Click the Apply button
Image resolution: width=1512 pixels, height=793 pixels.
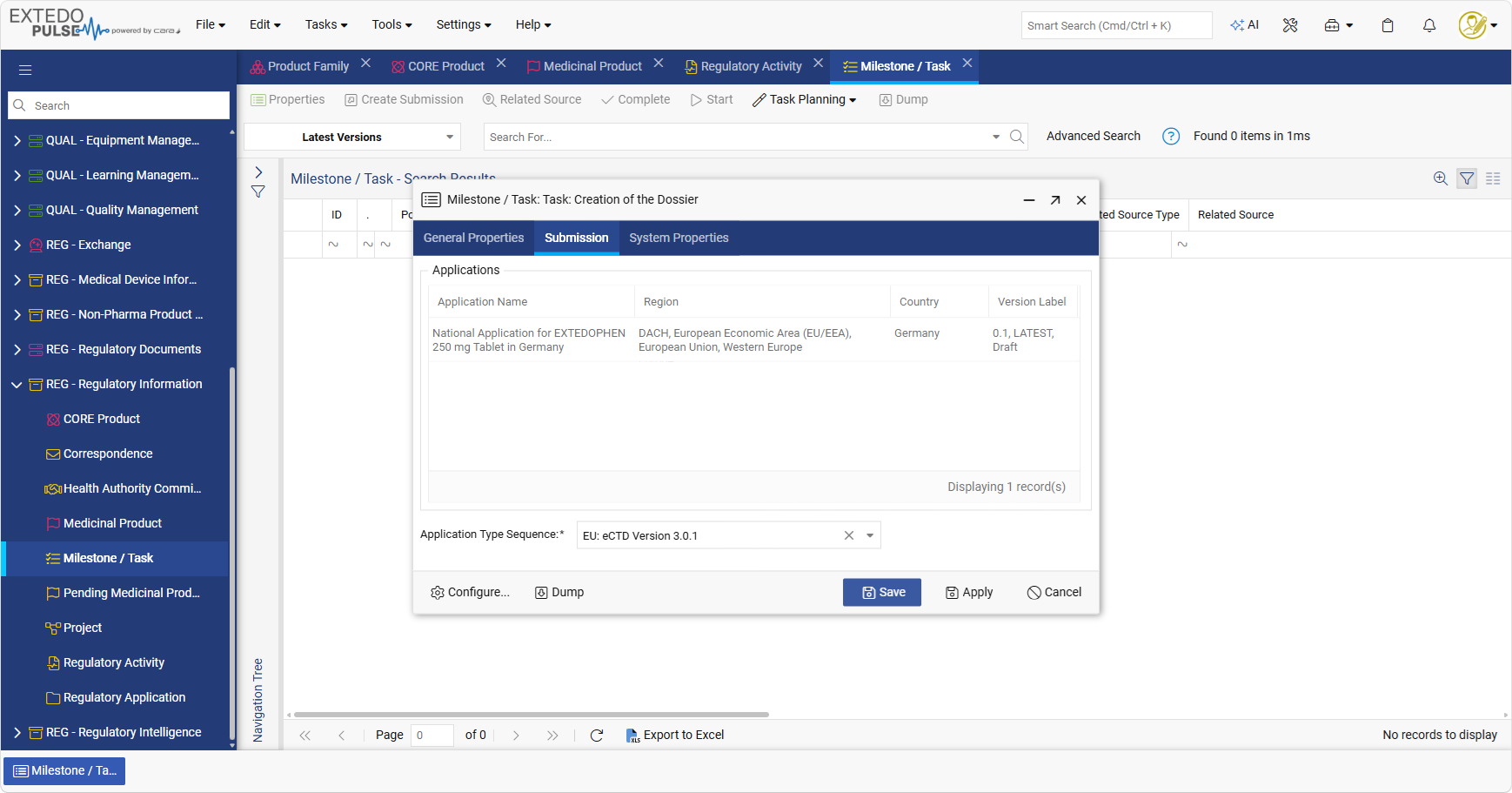[969, 593]
